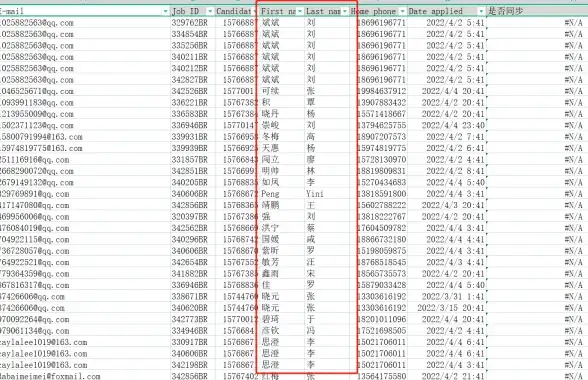This screenshot has height=380, width=588.
Task: Select Job ID cell 342851BR
Action: click(x=189, y=171)
